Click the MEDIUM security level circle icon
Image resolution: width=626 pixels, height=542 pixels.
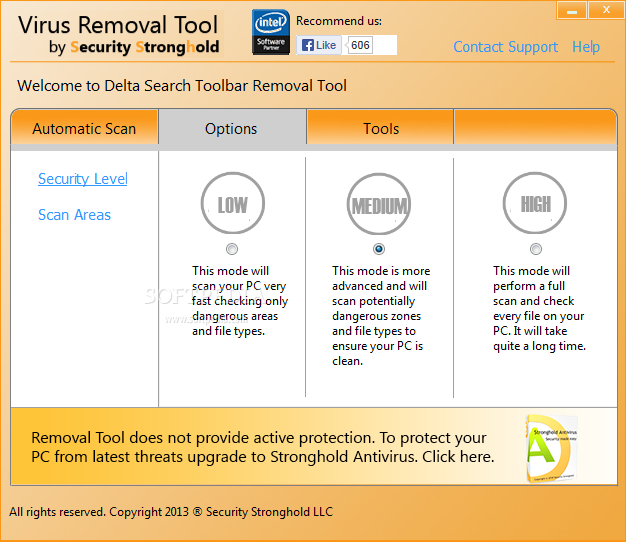379,204
